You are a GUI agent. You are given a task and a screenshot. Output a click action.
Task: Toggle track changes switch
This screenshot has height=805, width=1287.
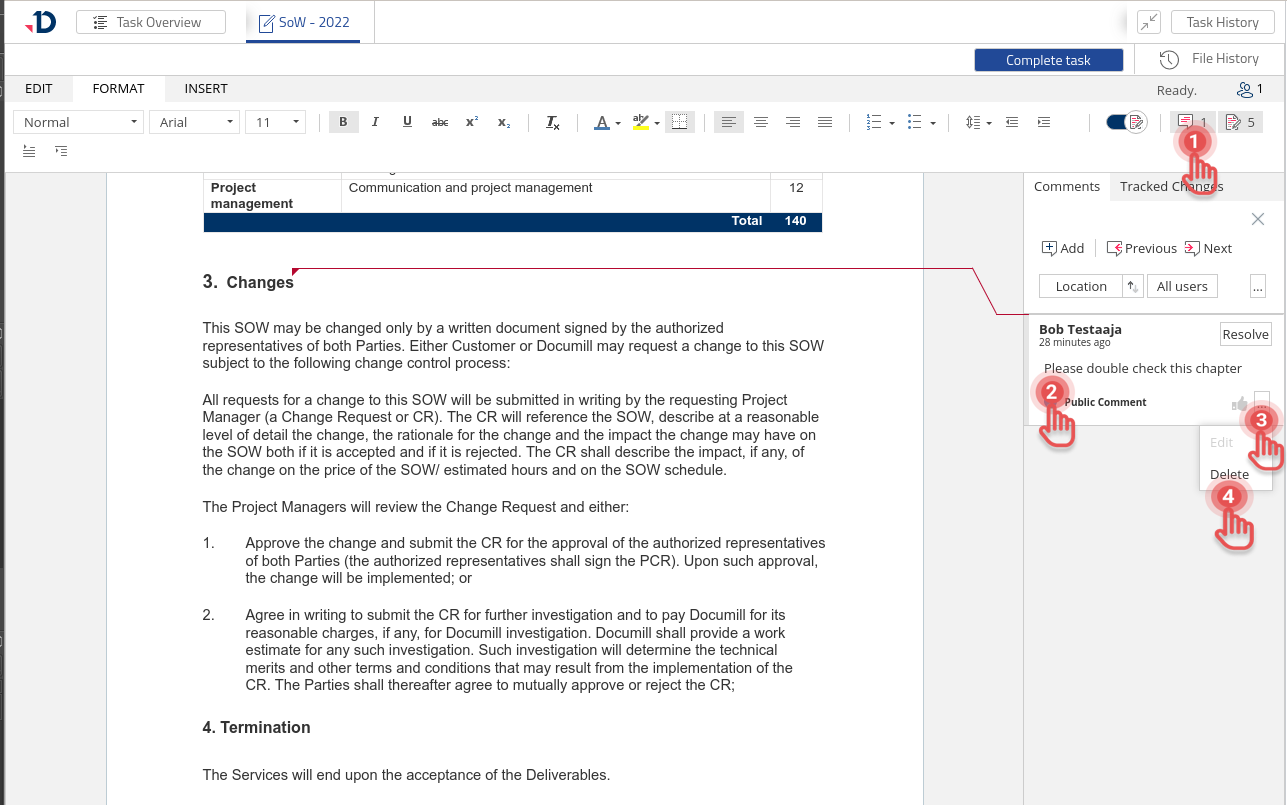click(x=1124, y=122)
